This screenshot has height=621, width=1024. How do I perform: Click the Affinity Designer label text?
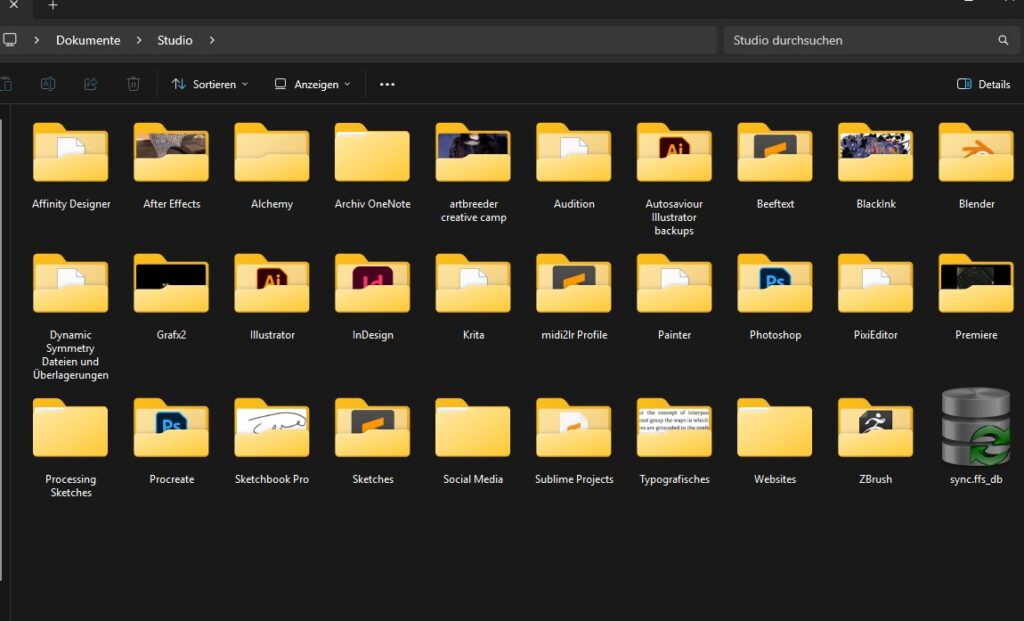click(71, 204)
